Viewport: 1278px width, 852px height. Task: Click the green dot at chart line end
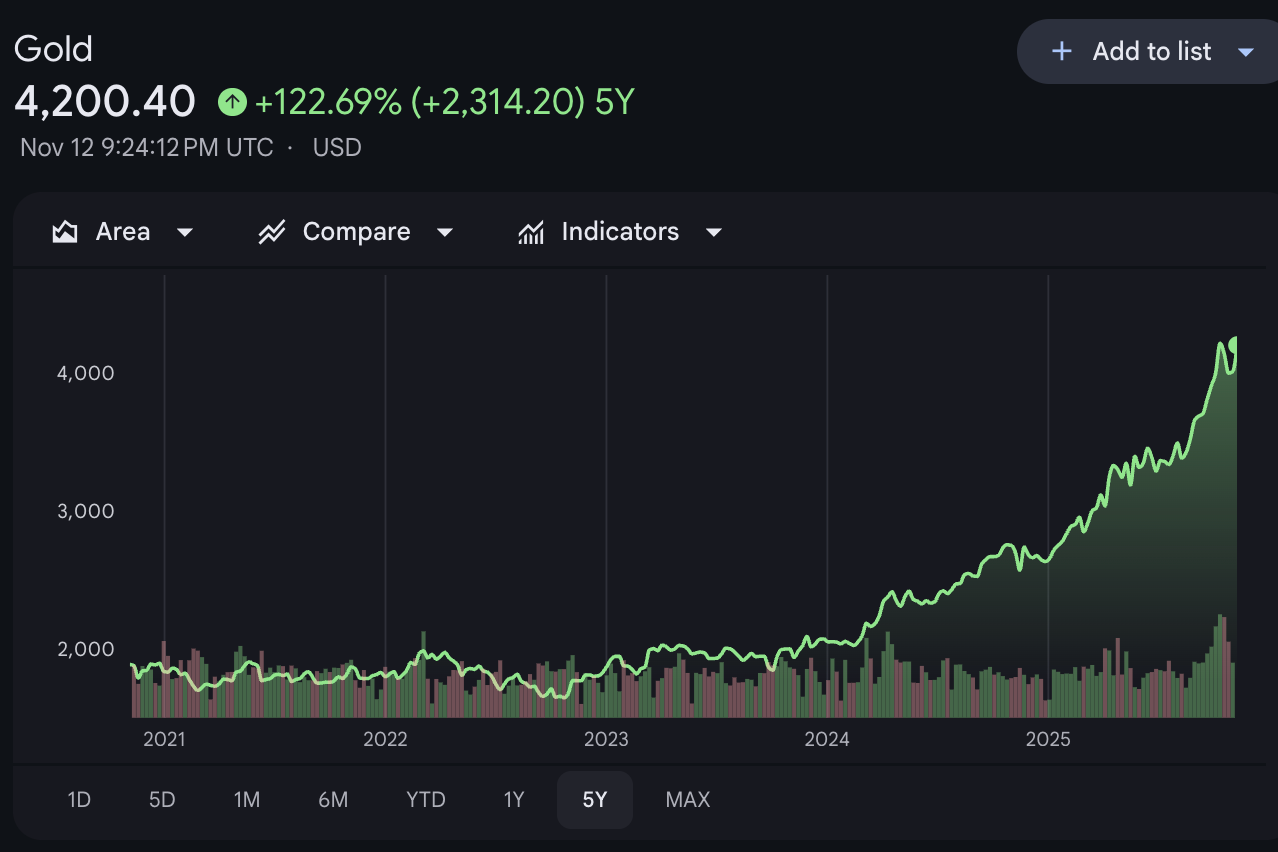coord(1235,345)
